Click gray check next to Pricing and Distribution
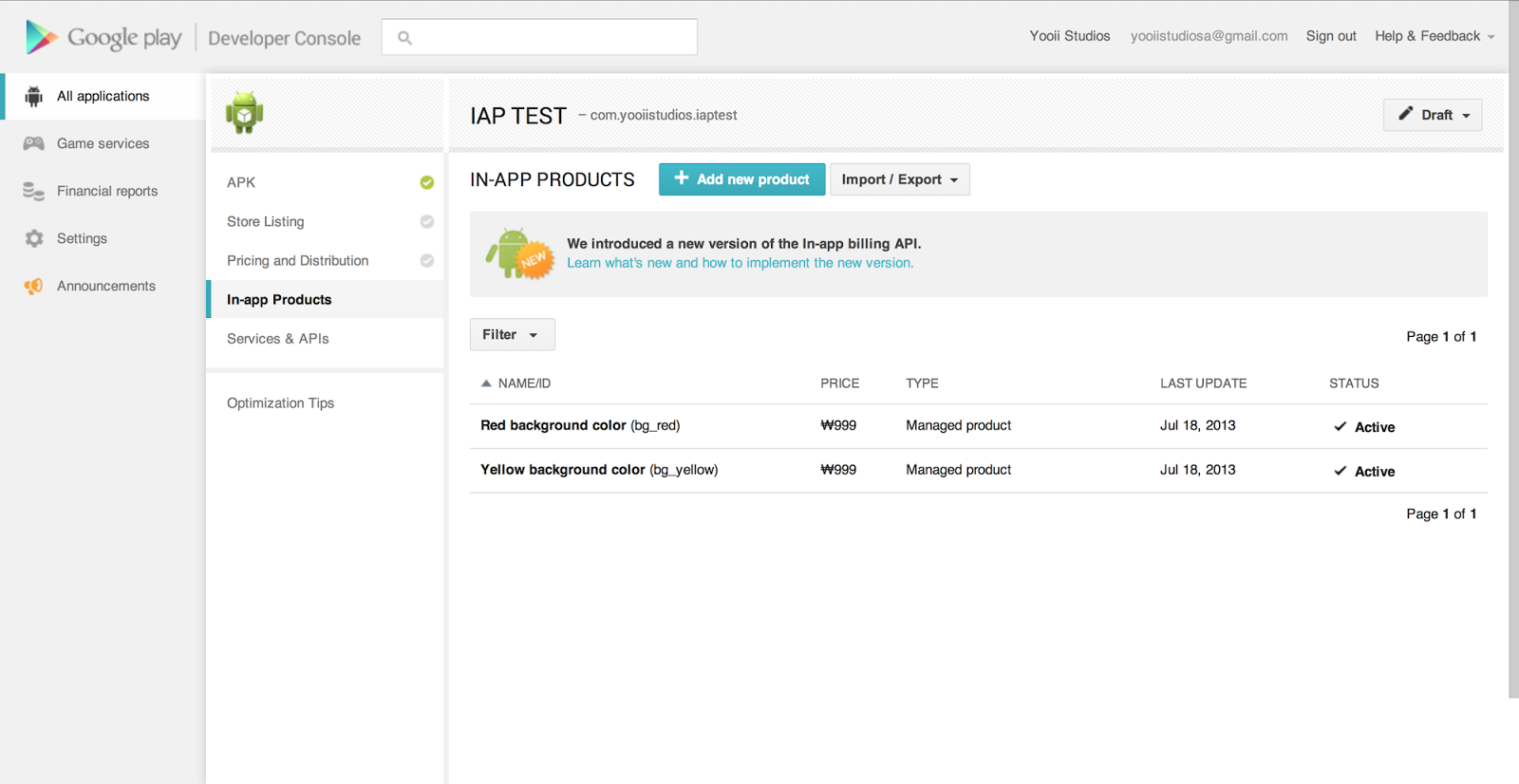The width and height of the screenshot is (1519, 784). 427,260
